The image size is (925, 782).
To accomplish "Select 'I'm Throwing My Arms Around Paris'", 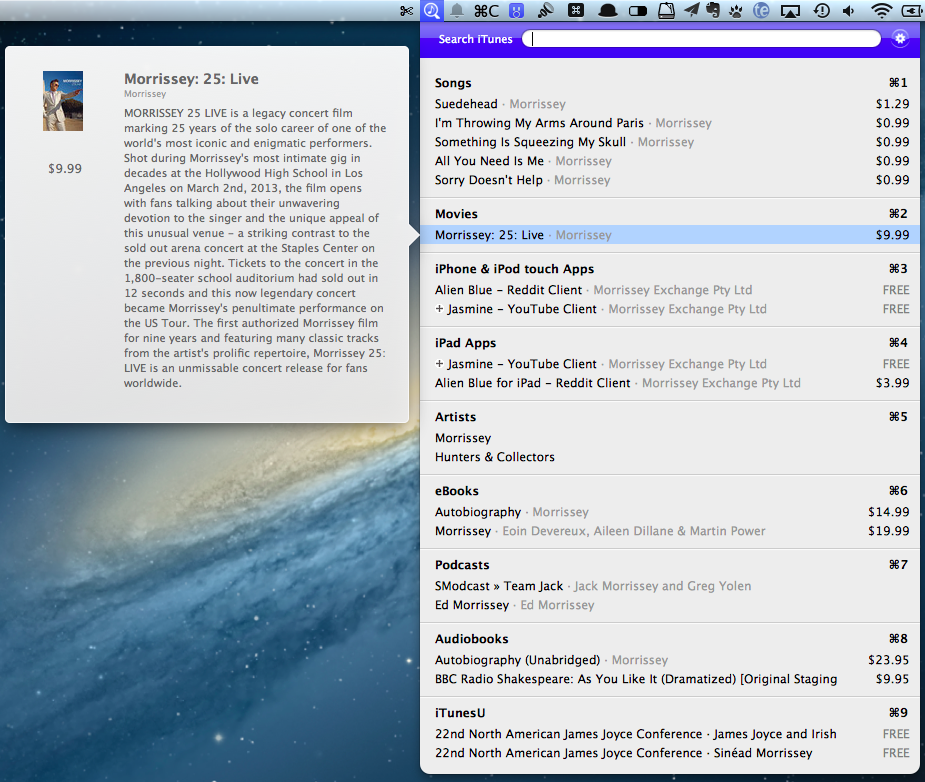I will (672, 123).
